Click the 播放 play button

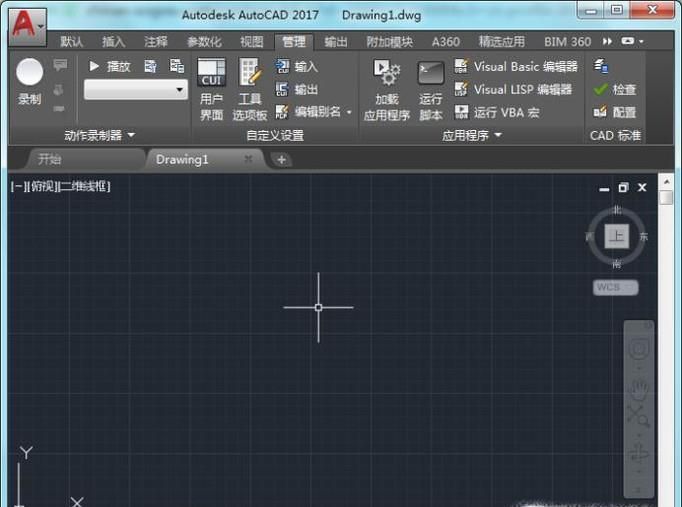coord(110,66)
